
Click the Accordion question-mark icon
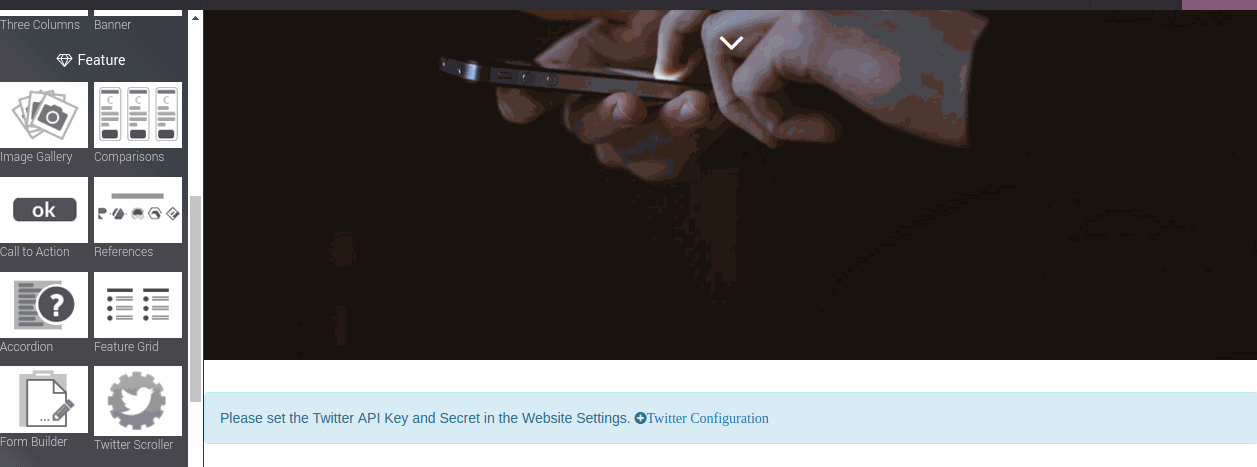[x=43, y=305]
